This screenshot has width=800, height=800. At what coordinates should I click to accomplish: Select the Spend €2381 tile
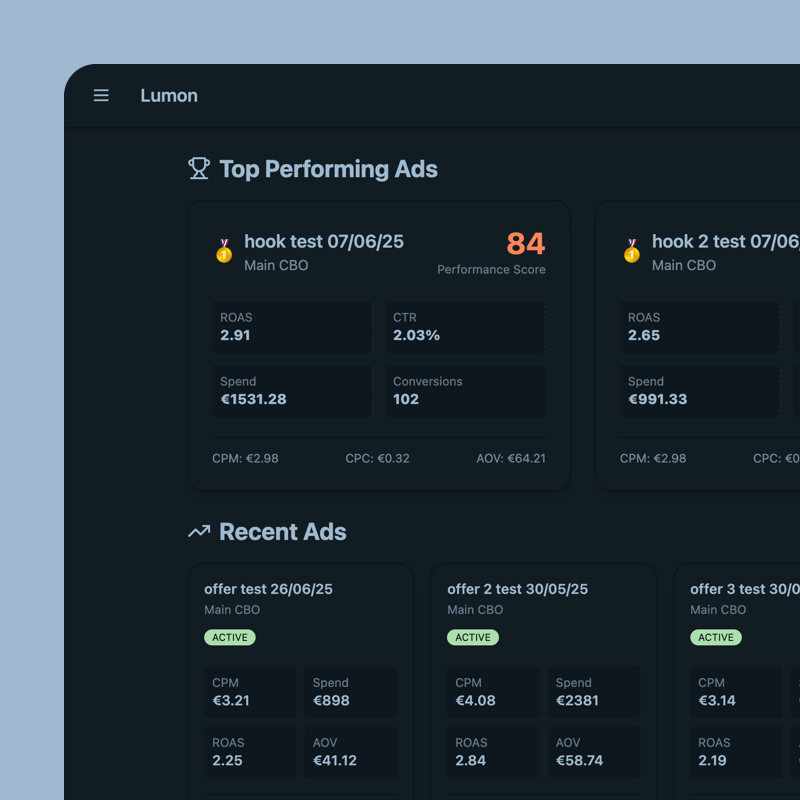593,692
